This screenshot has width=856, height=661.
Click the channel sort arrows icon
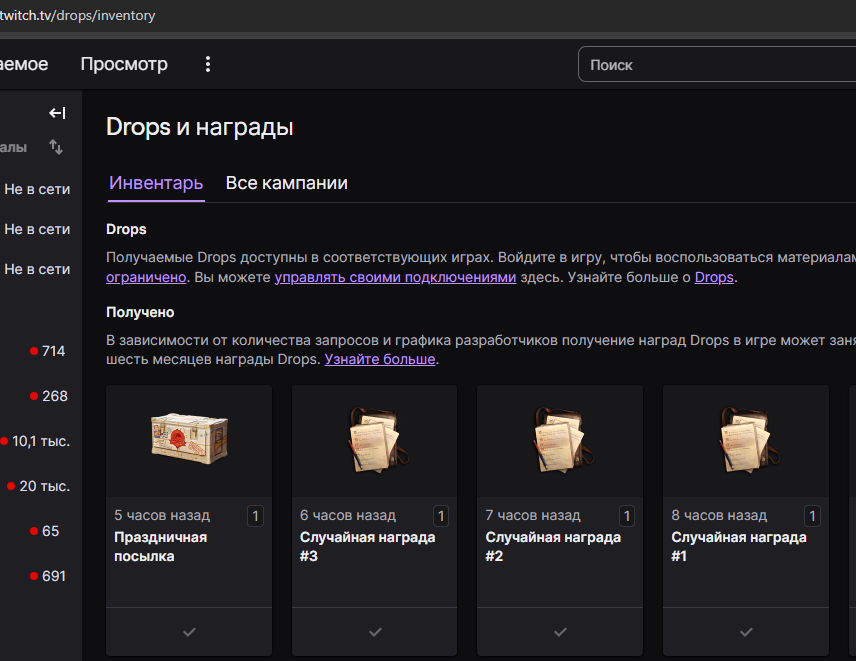[x=56, y=147]
